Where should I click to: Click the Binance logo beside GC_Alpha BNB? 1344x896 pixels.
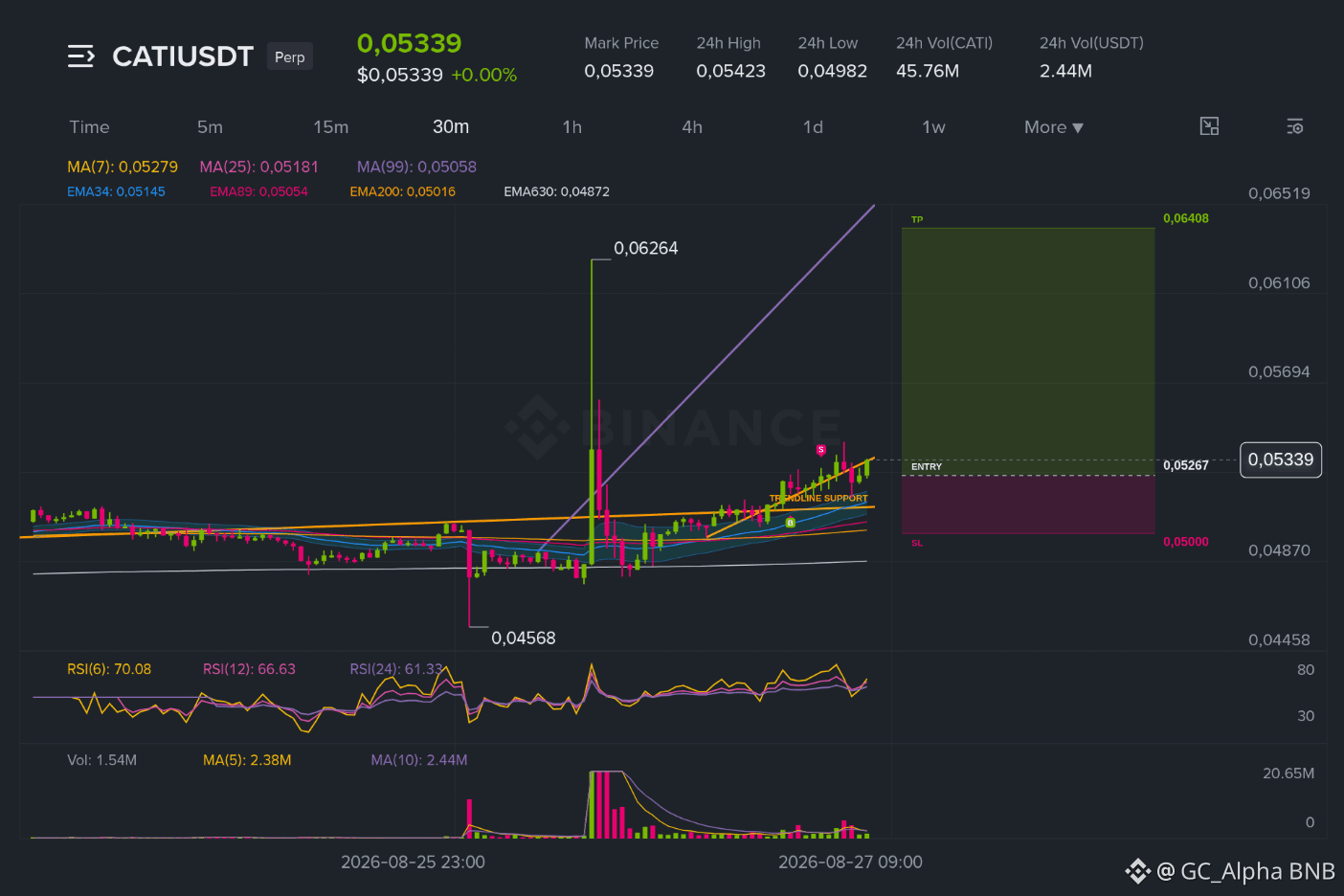[x=1137, y=871]
